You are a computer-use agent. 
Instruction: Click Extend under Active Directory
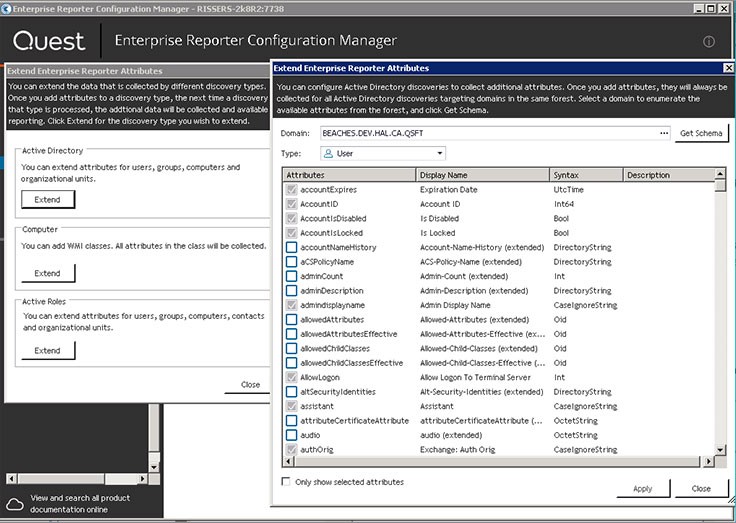pyautogui.click(x=47, y=200)
